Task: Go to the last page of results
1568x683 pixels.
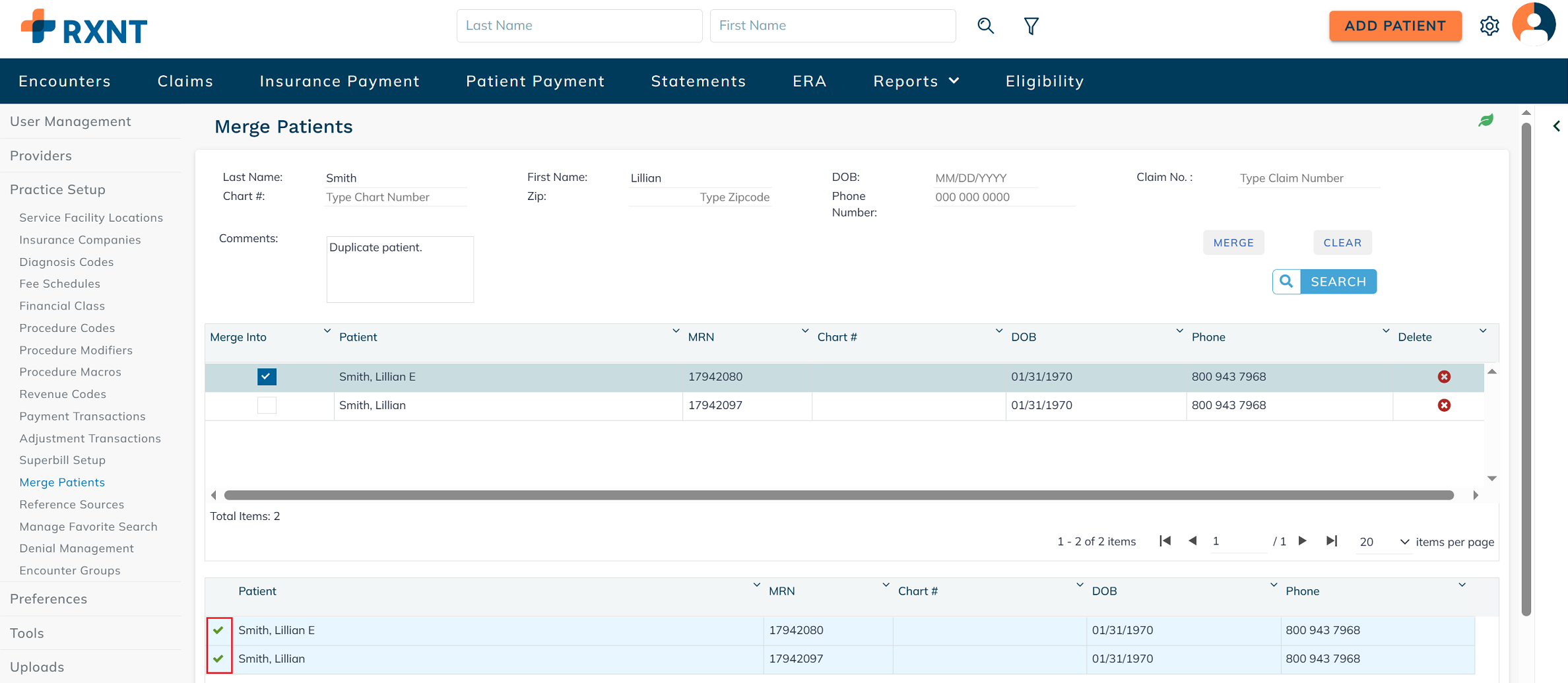Action: [1332, 541]
